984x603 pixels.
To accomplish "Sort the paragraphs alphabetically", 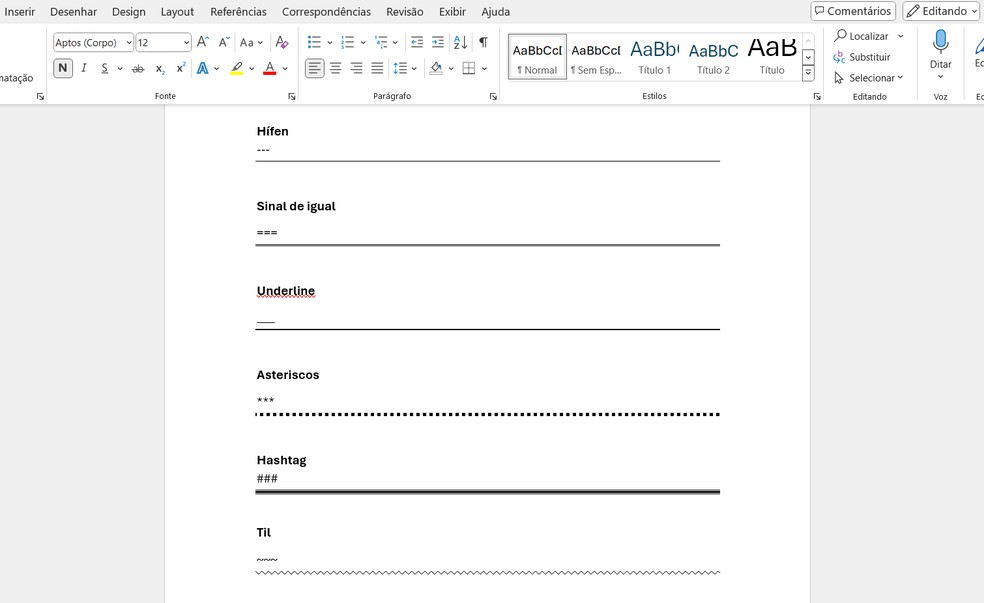I will [x=460, y=42].
